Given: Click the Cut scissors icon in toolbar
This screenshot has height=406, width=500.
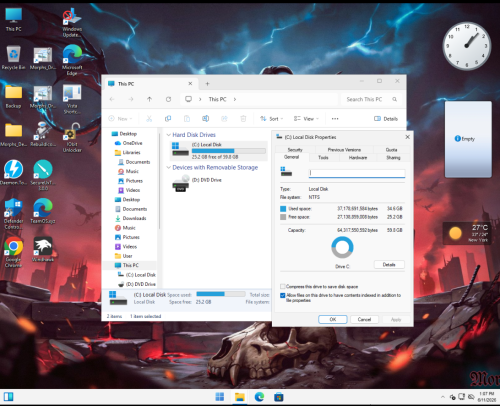Looking at the screenshot, I should 149,119.
